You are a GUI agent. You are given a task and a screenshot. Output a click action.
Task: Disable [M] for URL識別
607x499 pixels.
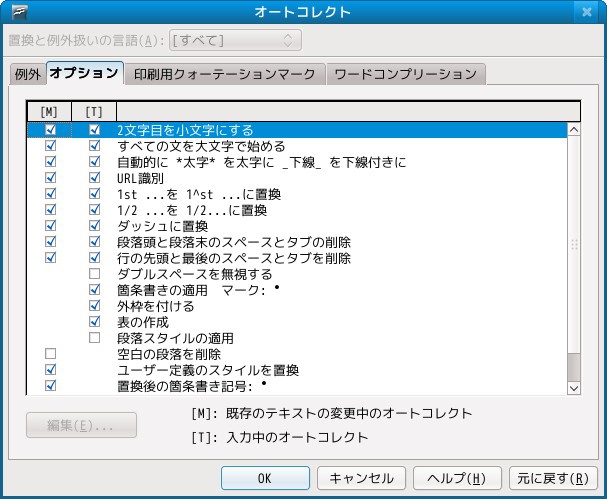coord(51,178)
